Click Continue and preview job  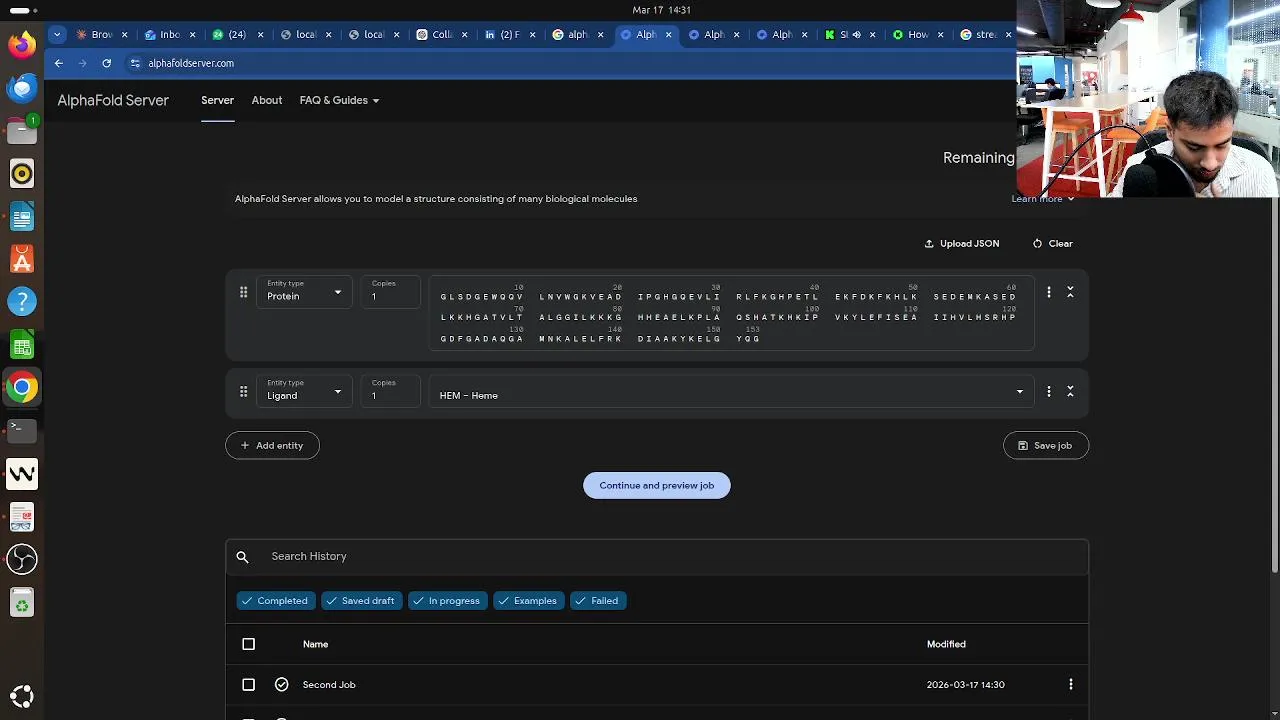657,485
